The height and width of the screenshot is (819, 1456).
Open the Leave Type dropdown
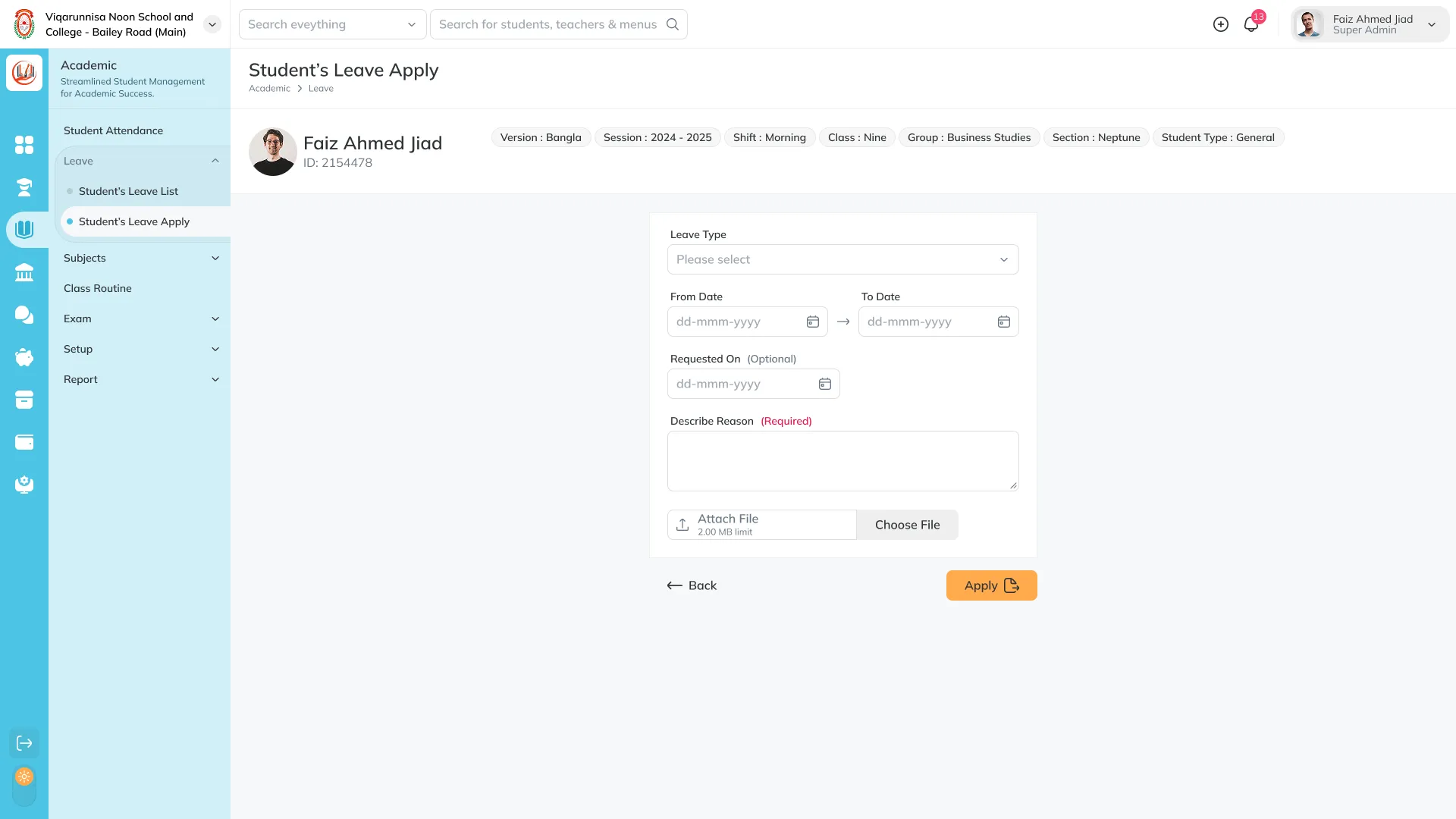coord(843,259)
